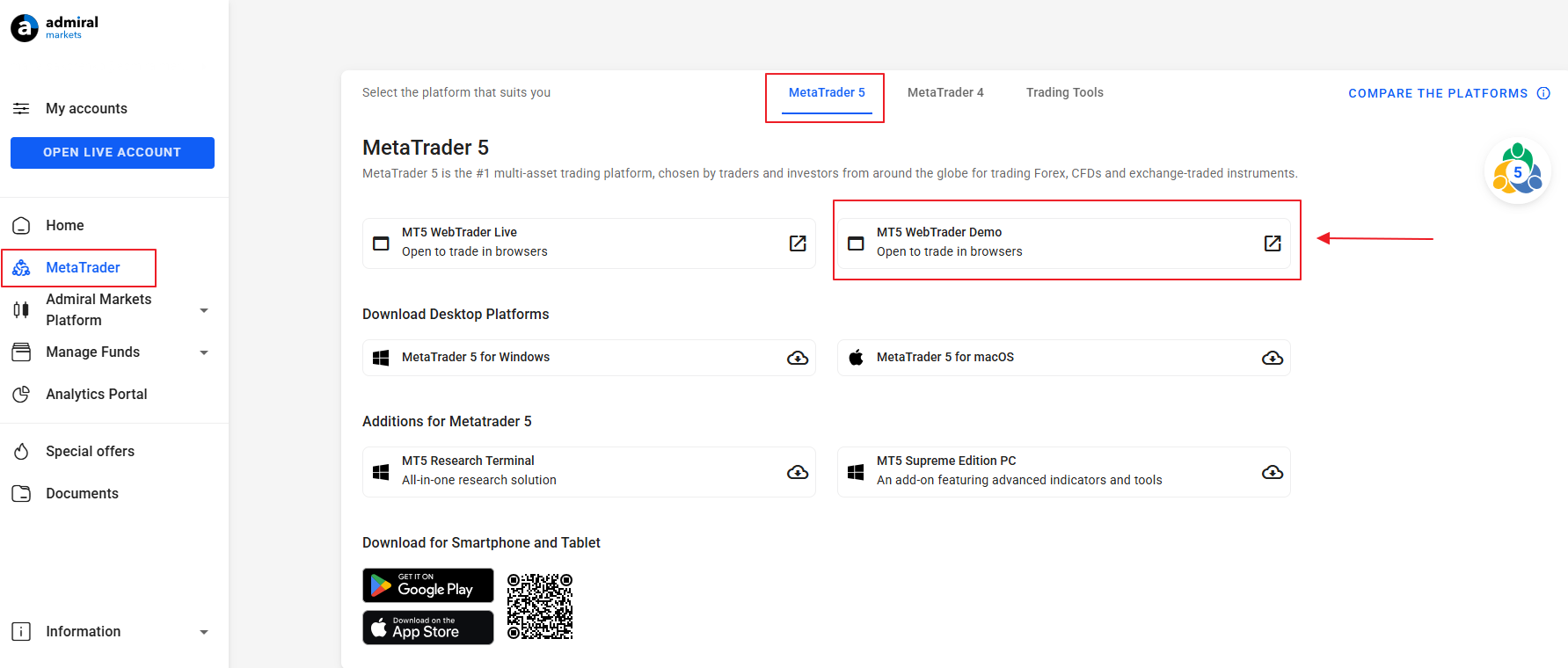Download MT5 Supreme Edition PC cloud icon

[1273, 472]
